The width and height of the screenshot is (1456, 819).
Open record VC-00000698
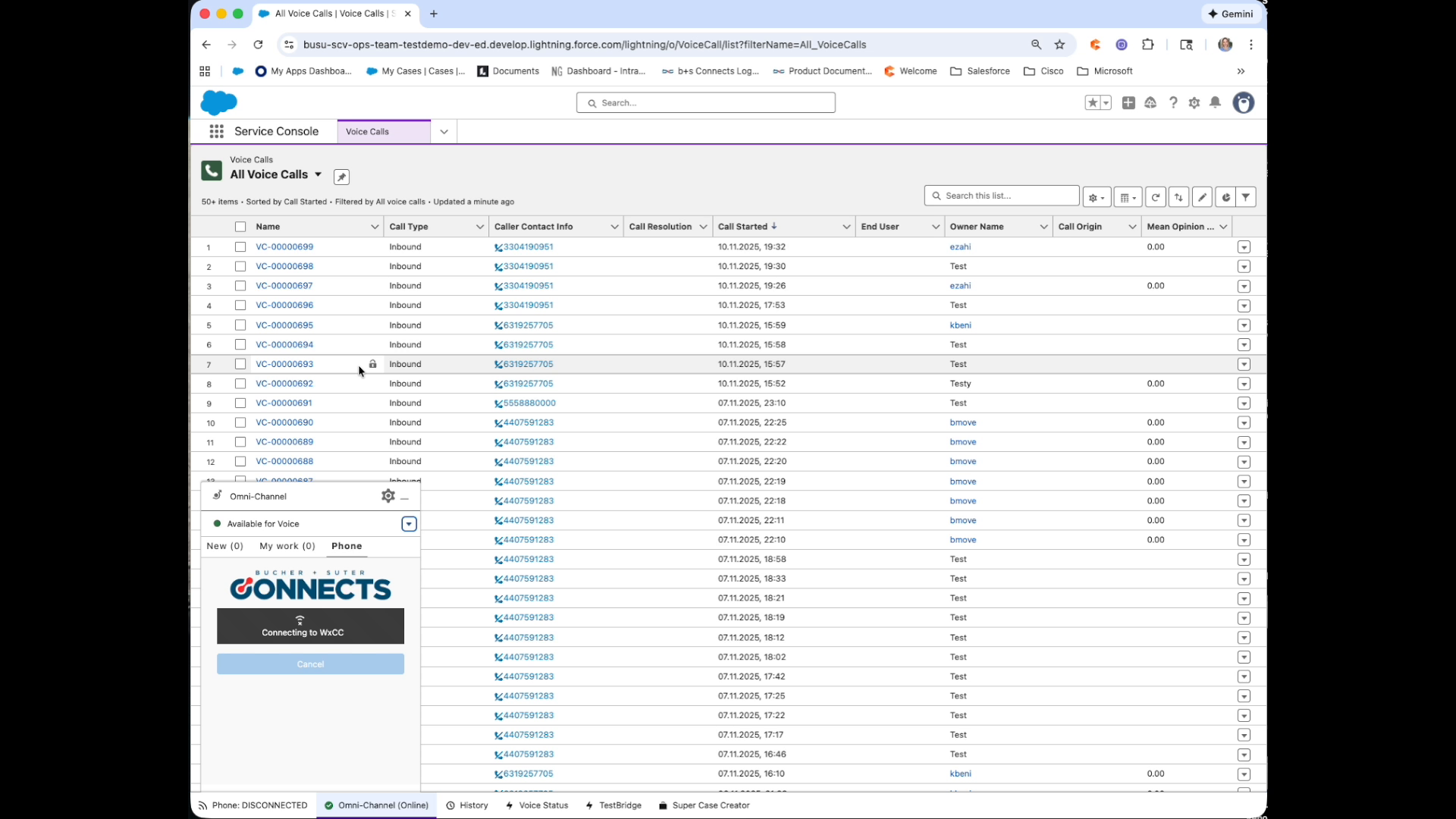point(284,266)
